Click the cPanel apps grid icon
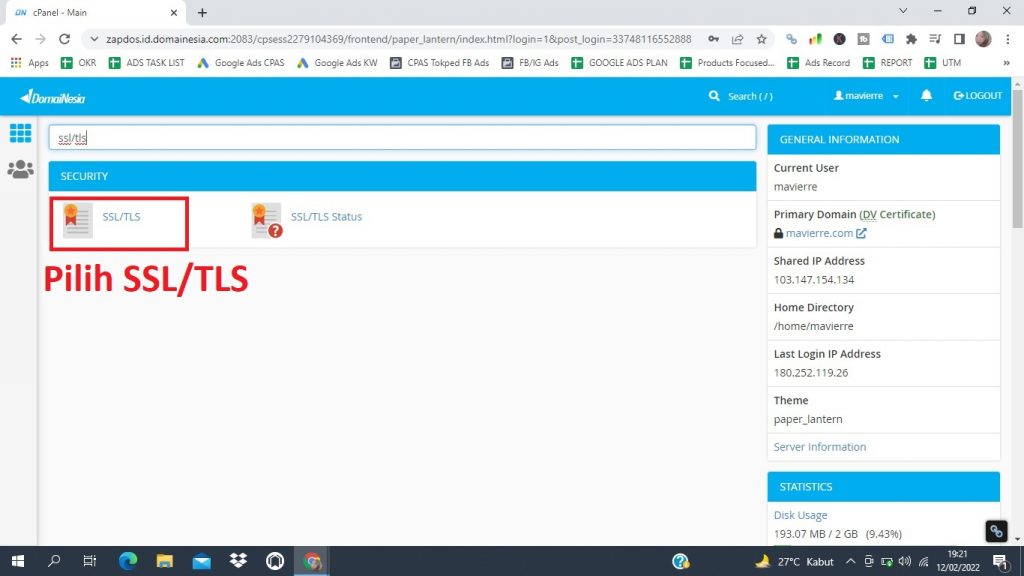The width and height of the screenshot is (1024, 576). [x=20, y=133]
